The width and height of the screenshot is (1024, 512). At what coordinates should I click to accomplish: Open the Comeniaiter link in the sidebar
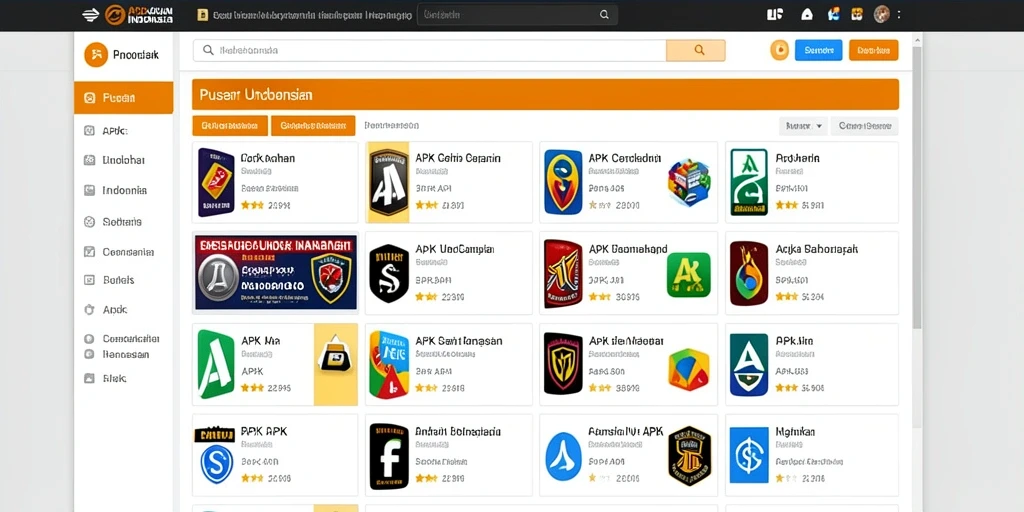click(x=131, y=339)
